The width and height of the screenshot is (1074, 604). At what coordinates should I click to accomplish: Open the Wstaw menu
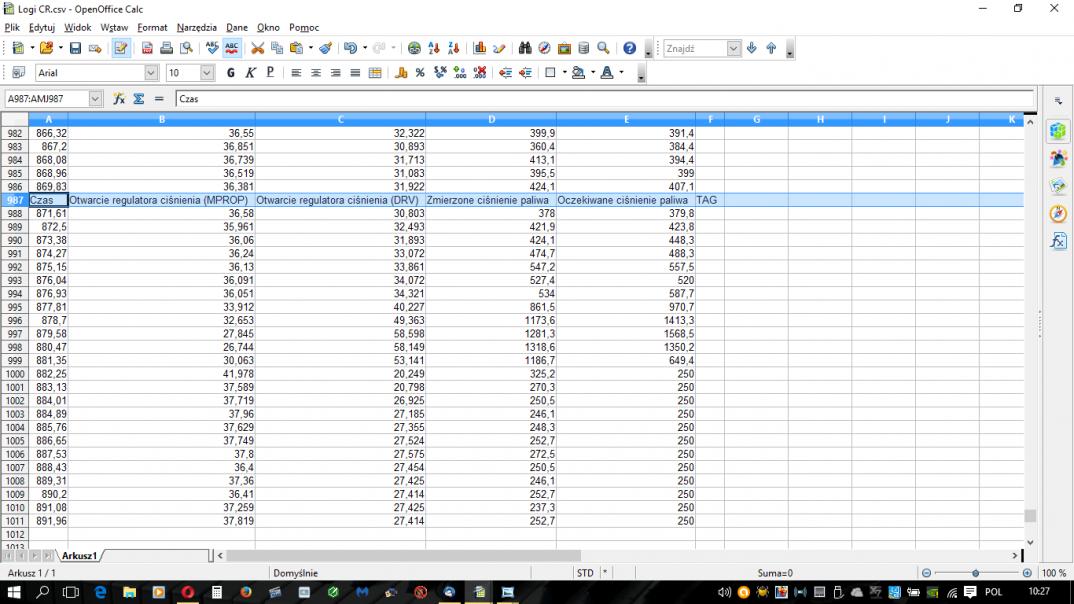114,27
